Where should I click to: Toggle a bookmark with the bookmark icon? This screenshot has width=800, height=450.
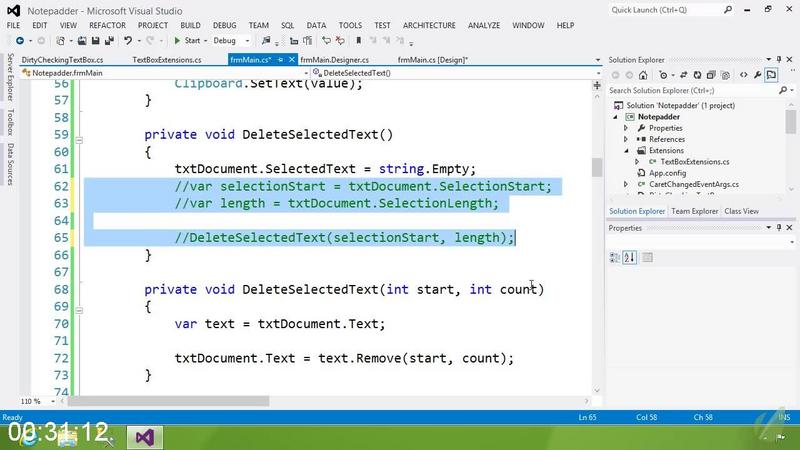click(359, 40)
